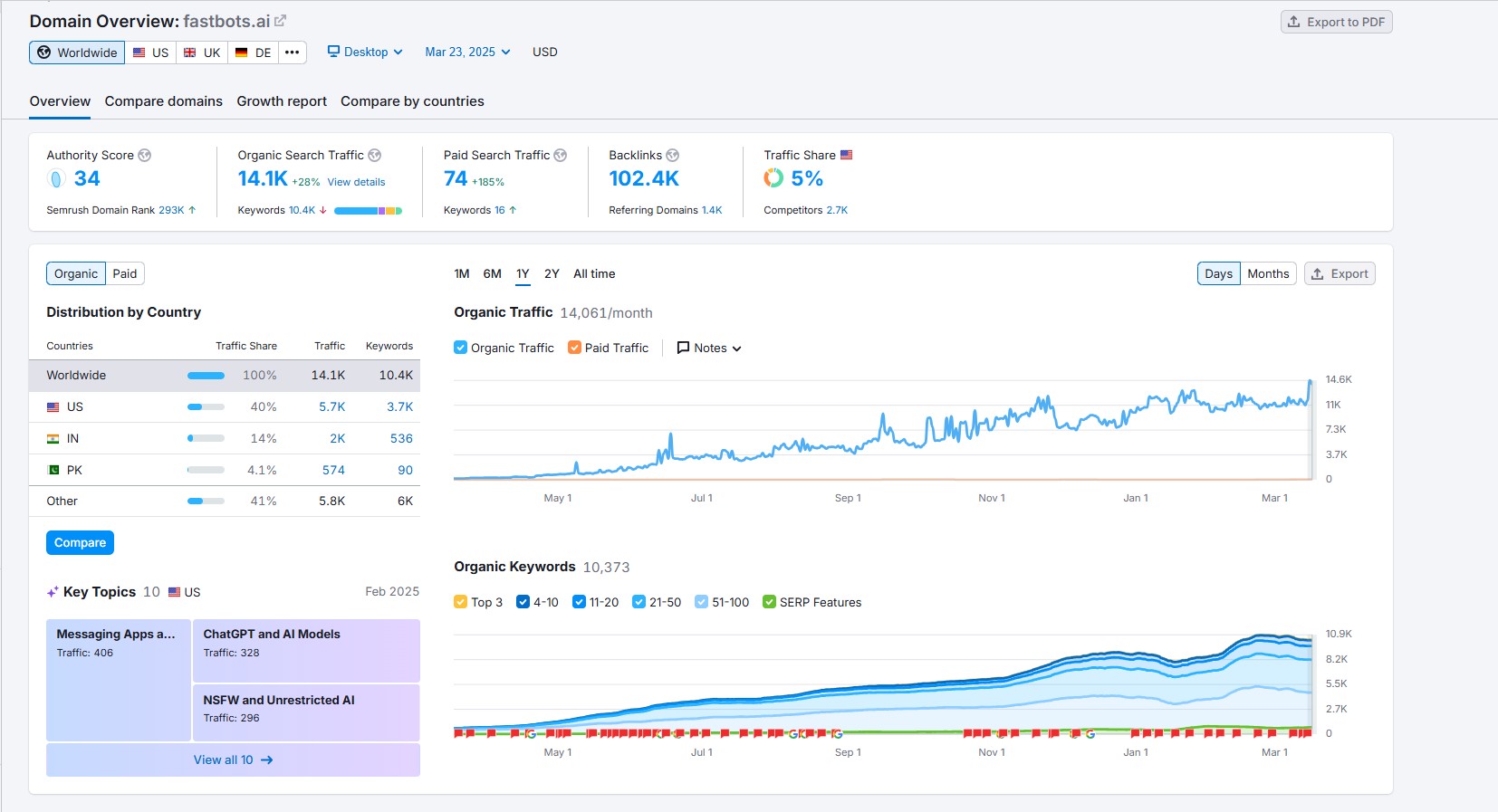Open more countries ellipsis menu
Screen dimensions: 1498x812
tap(292, 53)
